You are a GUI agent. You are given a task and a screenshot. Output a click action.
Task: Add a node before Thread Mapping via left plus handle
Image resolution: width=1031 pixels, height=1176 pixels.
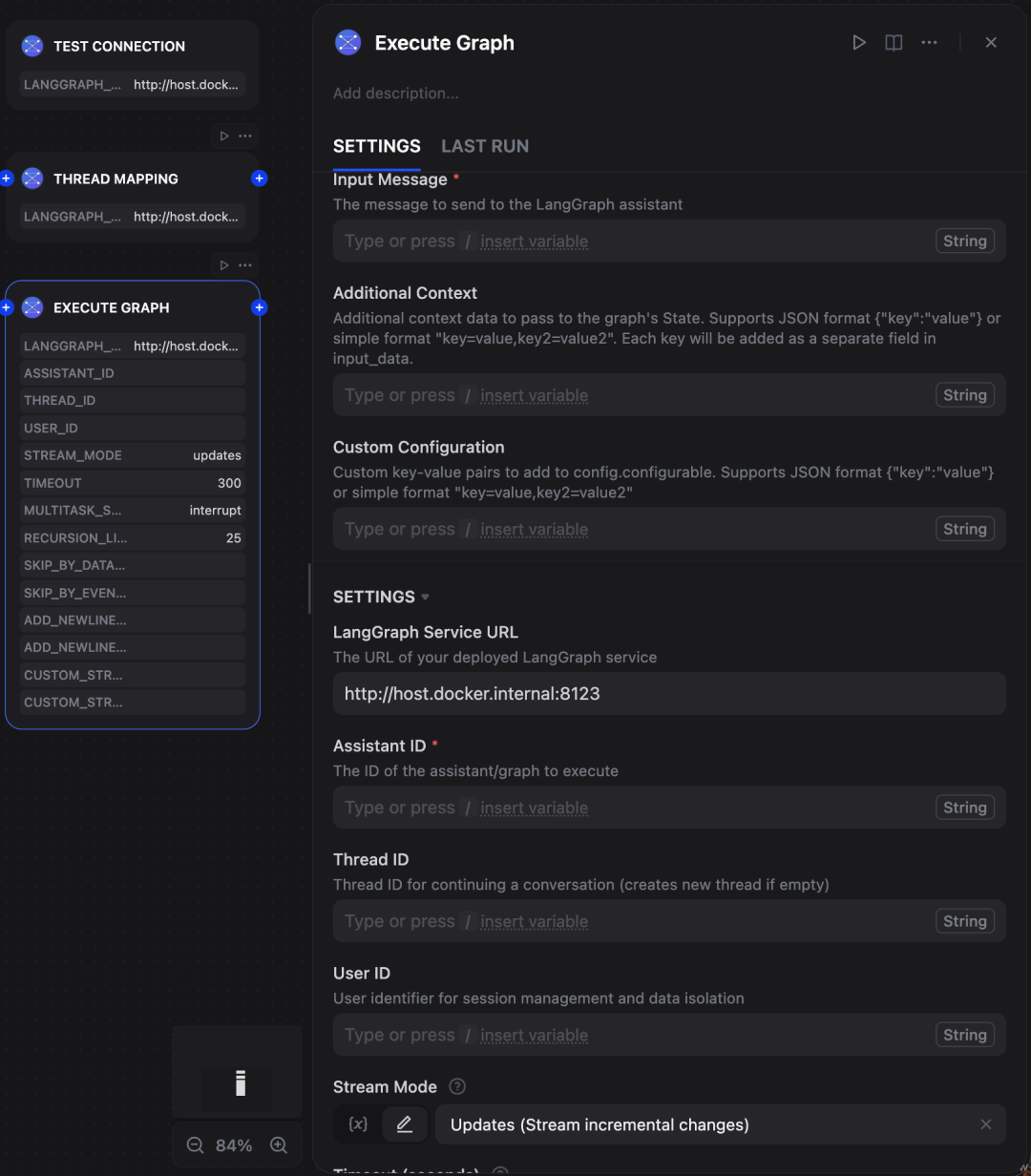(x=6, y=178)
